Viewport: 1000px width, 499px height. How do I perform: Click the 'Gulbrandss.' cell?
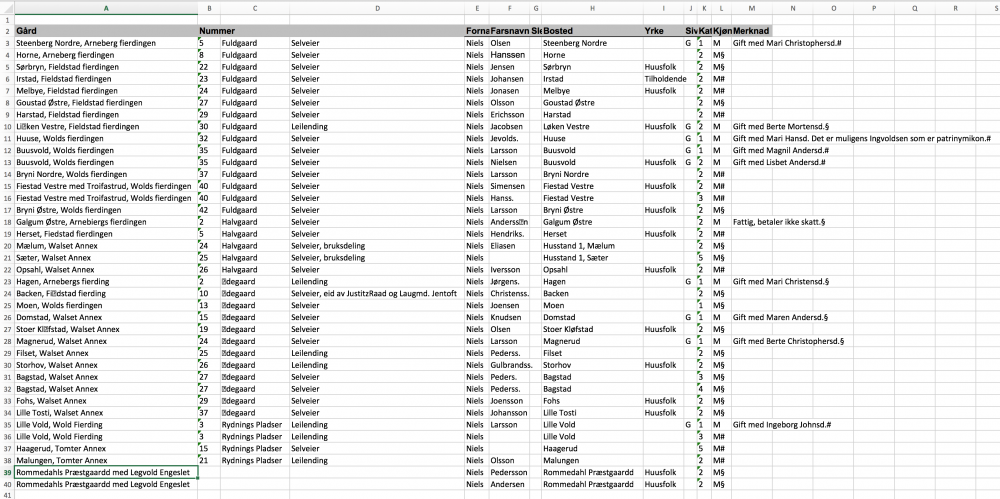coord(510,365)
